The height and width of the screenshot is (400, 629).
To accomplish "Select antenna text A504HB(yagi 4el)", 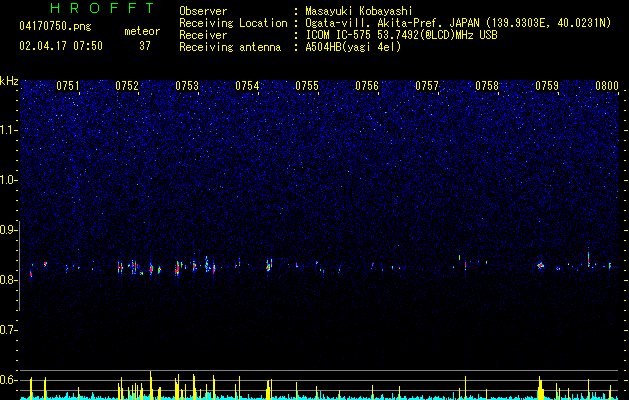I will [x=353, y=47].
